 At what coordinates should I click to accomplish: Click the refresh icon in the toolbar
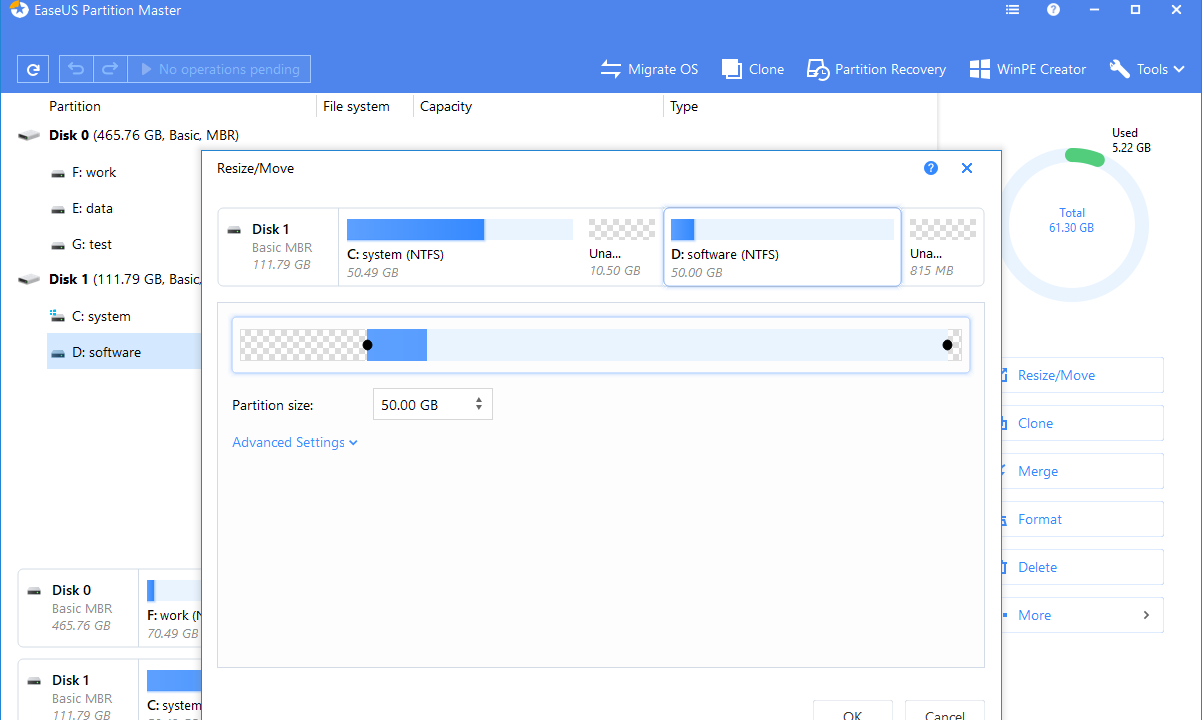(x=33, y=69)
